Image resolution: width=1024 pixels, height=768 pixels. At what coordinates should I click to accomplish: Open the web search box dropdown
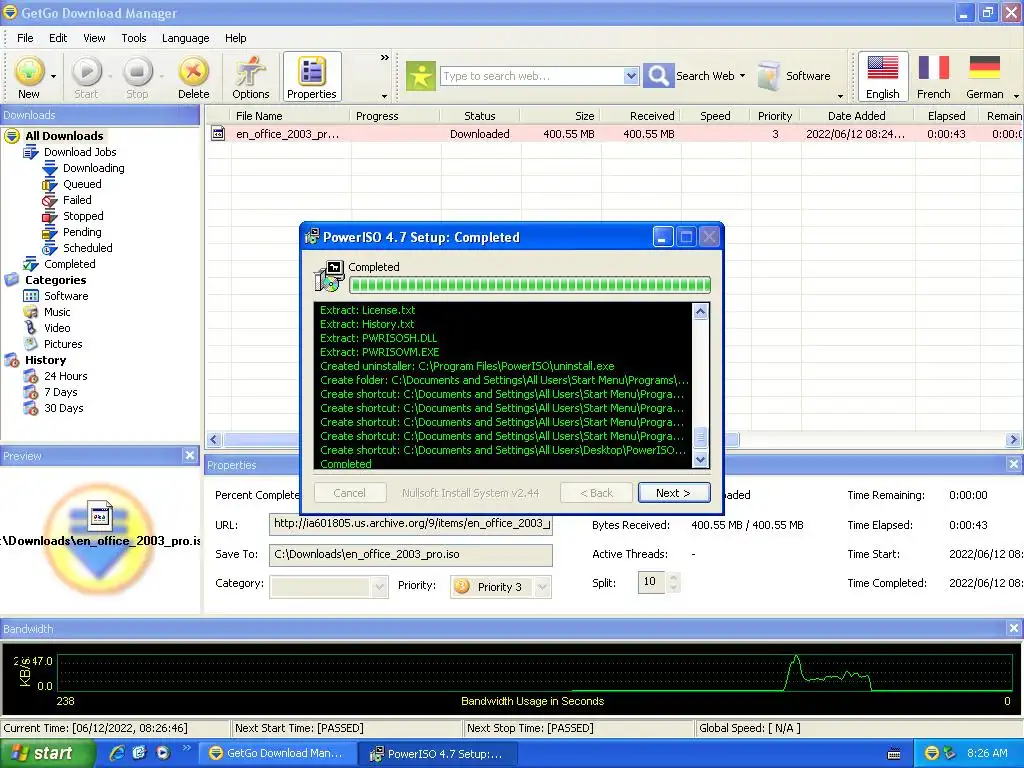[630, 76]
